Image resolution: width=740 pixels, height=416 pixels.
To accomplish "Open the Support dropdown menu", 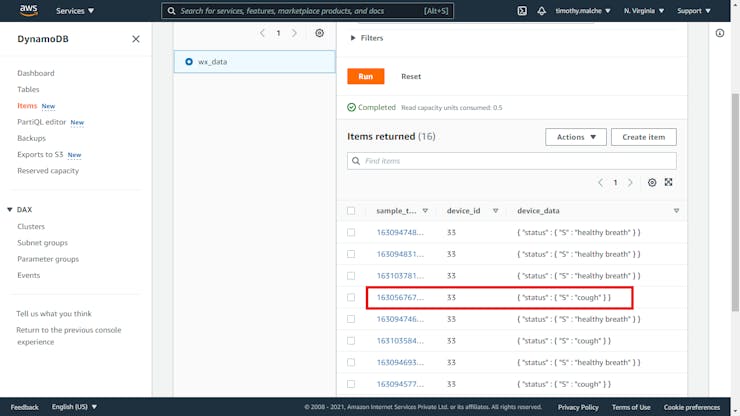I will (x=694, y=10).
